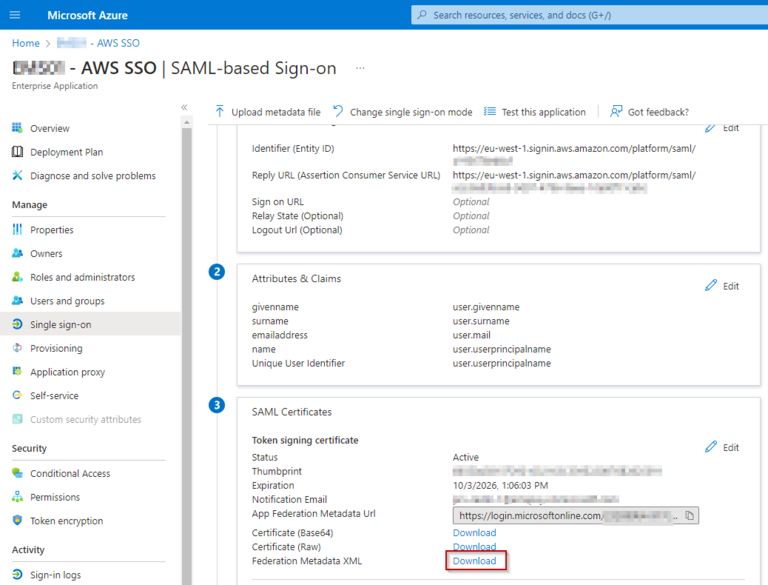Collapse the left navigation pane

(184, 107)
